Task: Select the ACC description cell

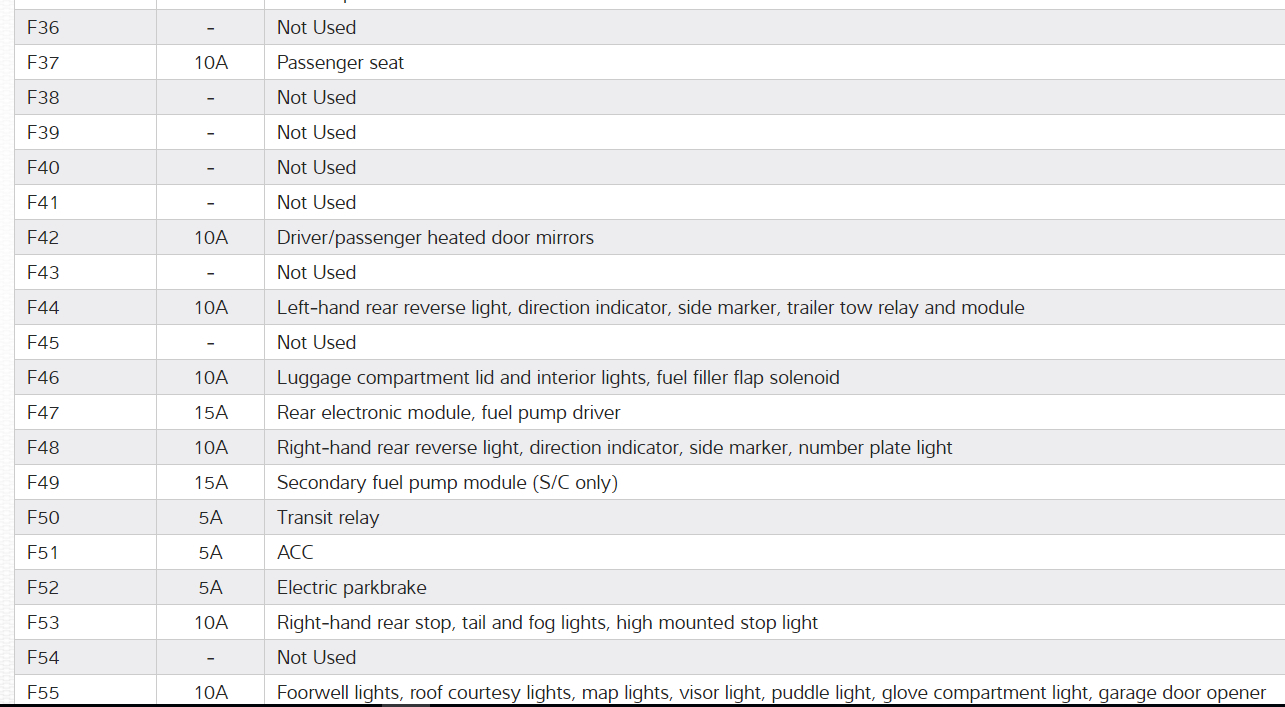Action: point(295,553)
